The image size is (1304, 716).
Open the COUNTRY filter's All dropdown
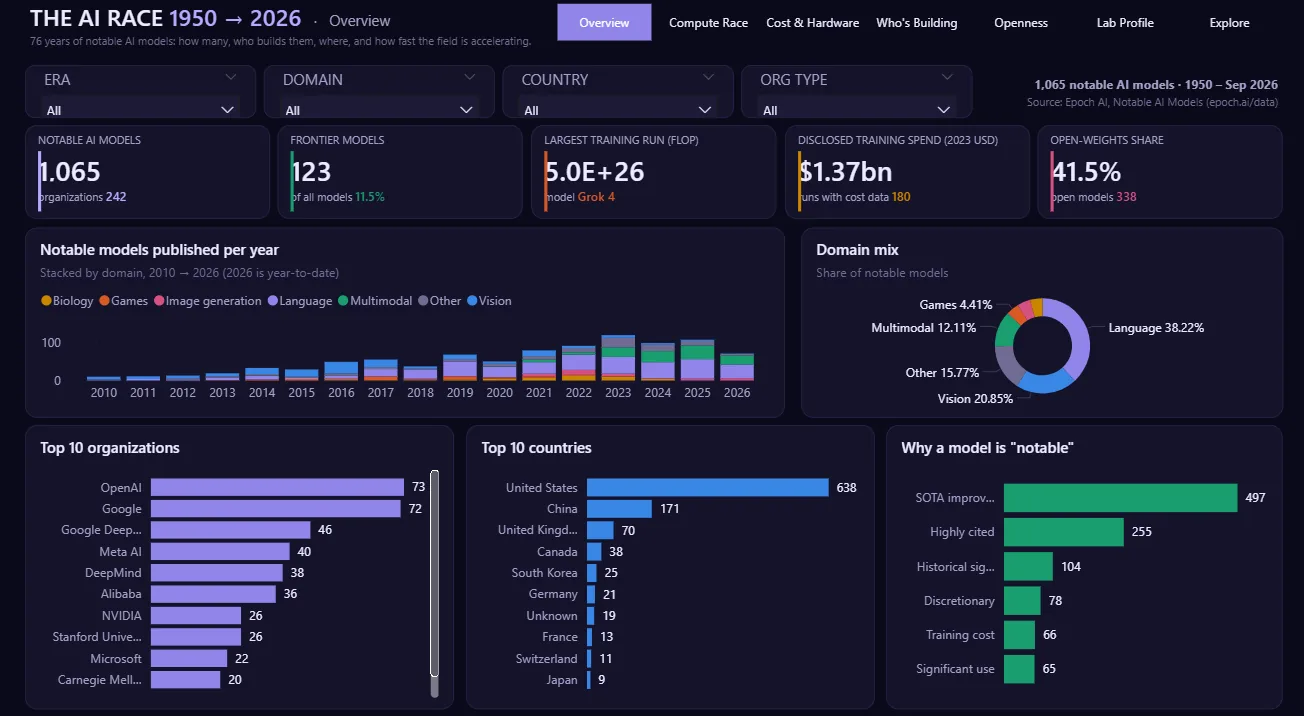pos(618,110)
